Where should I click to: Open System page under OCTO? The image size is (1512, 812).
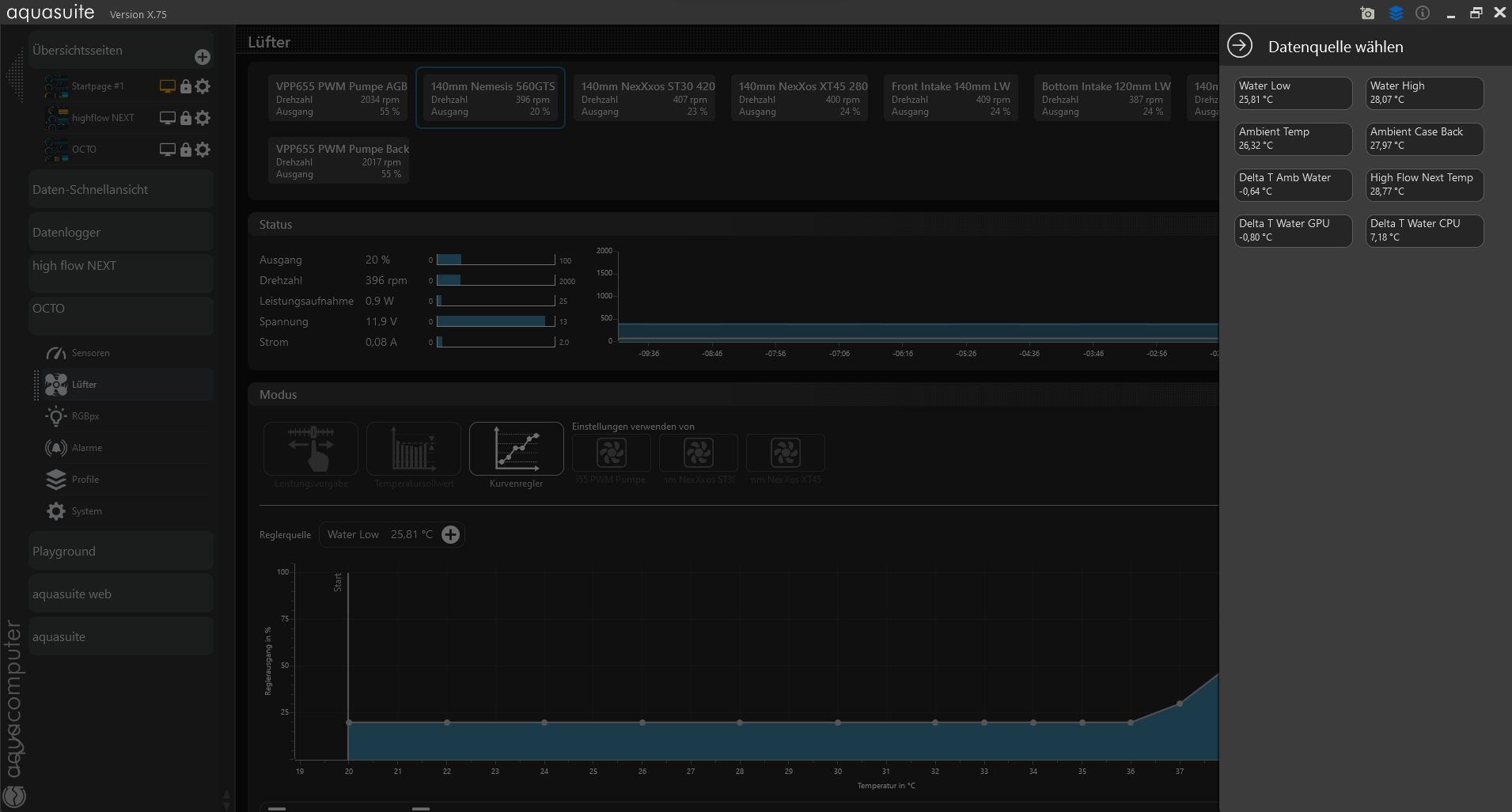127,511
